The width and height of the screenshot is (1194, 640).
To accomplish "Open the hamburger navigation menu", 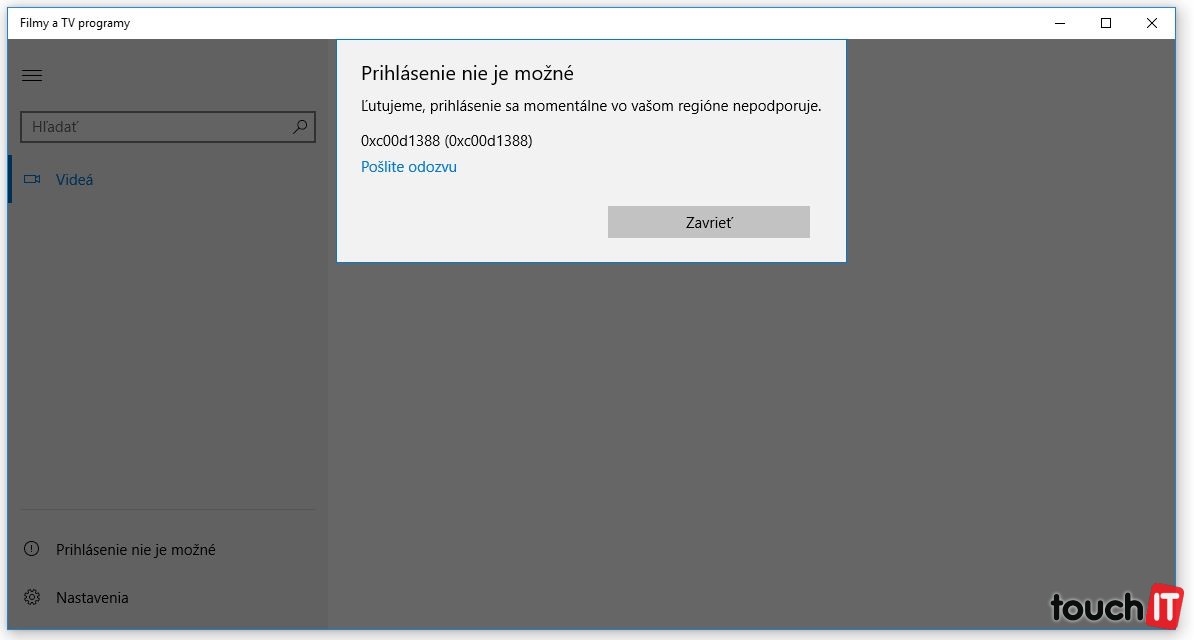I will (32, 76).
